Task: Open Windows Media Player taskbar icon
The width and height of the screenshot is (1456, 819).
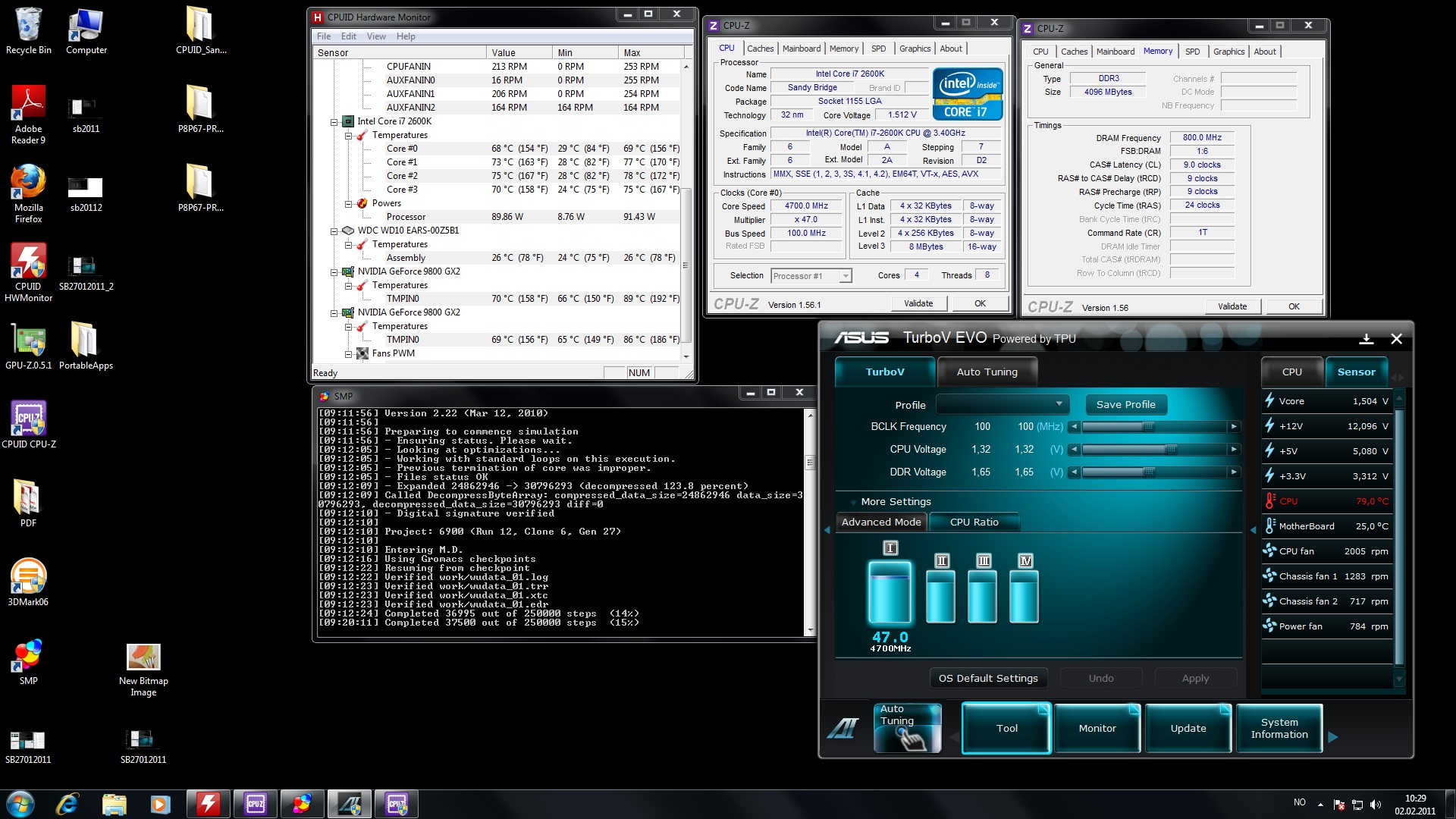Action: [x=160, y=804]
